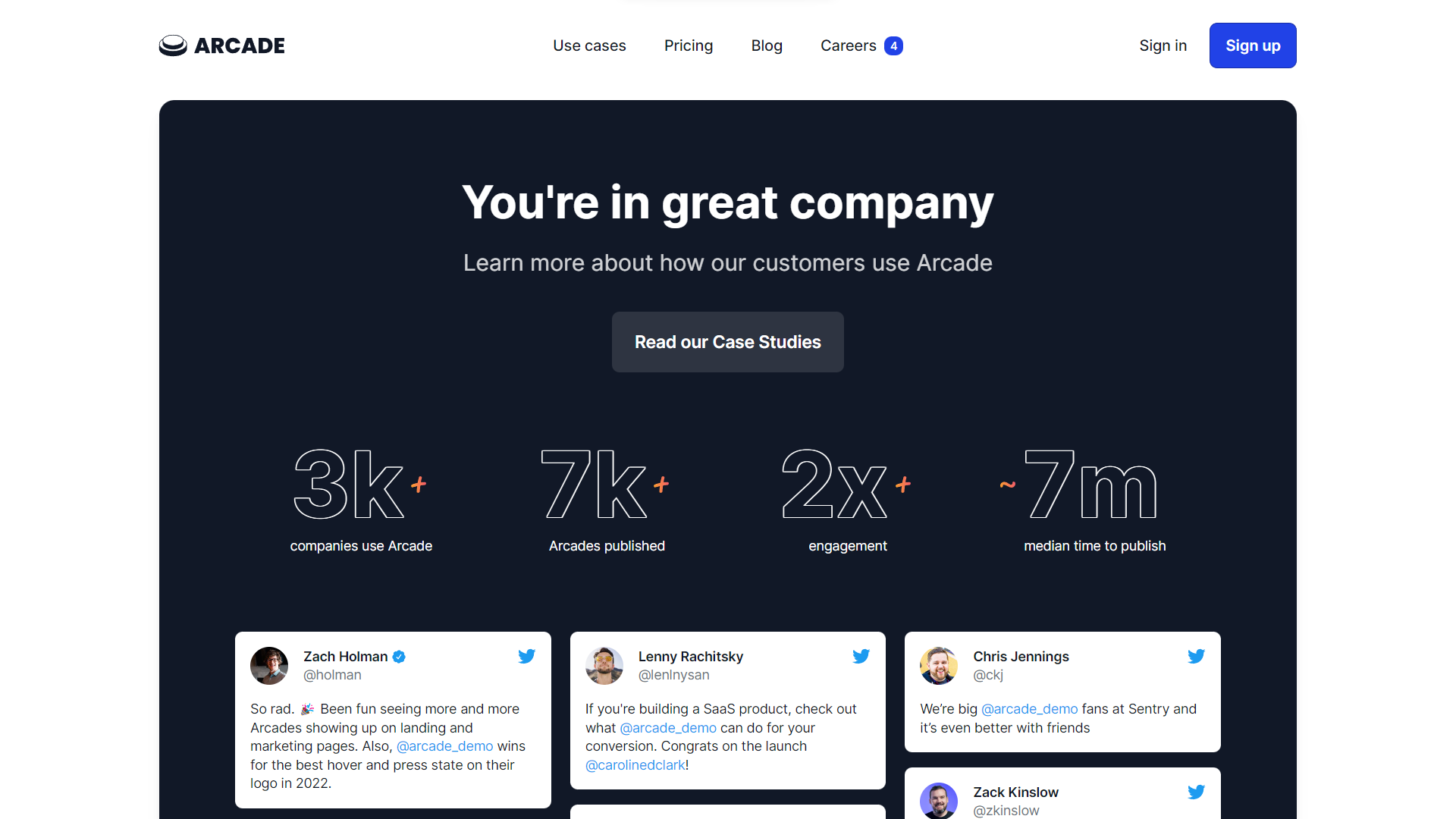Click the @holman handle

coord(332,675)
